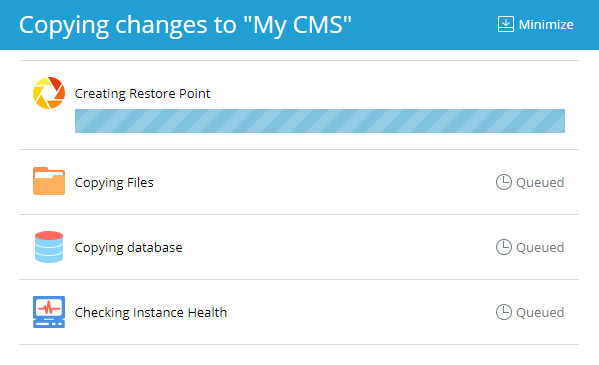Click the Minimize label in header
Image resolution: width=599 pixels, height=365 pixels.
coord(546,24)
